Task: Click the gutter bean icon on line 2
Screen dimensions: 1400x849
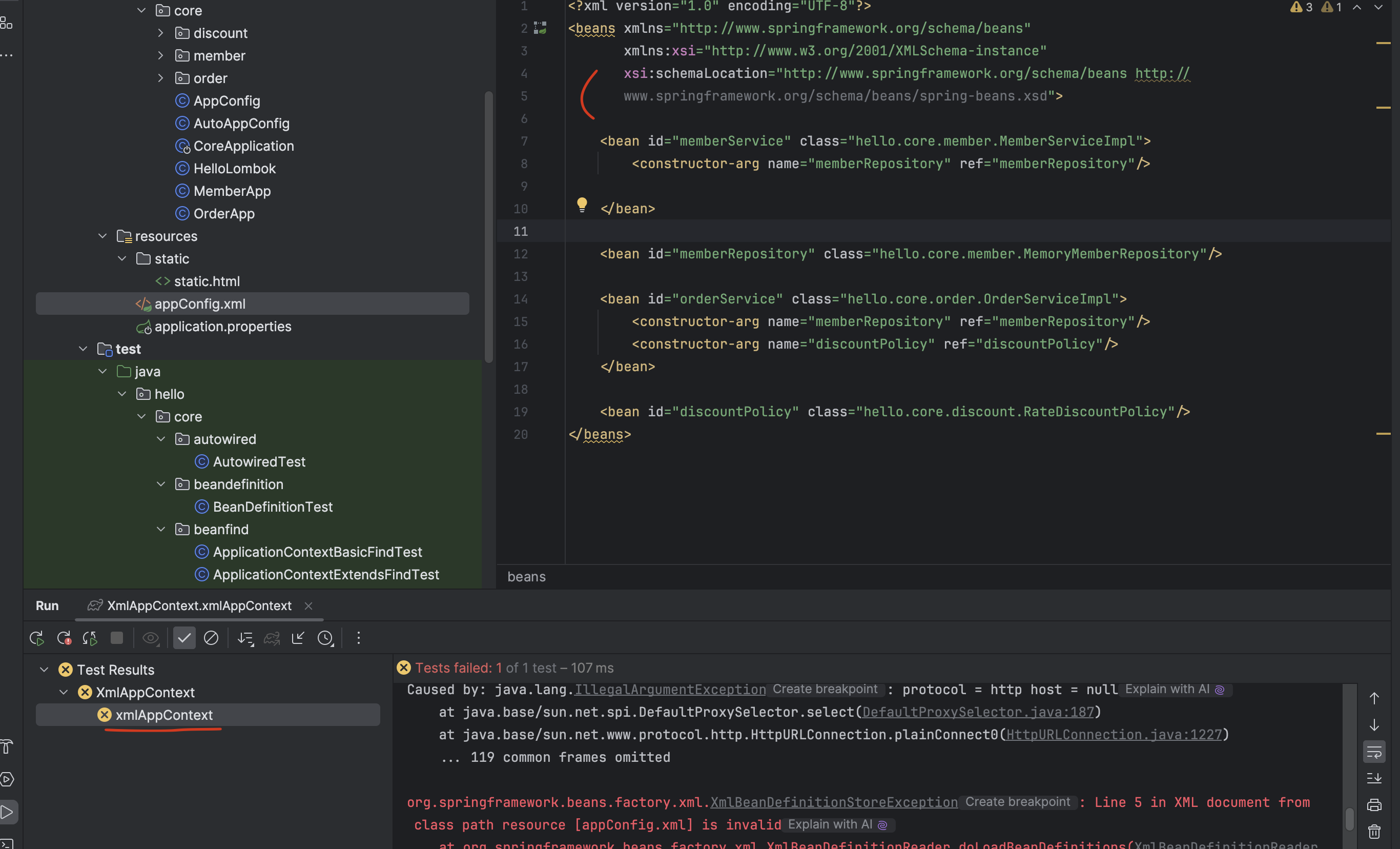Action: click(x=540, y=28)
